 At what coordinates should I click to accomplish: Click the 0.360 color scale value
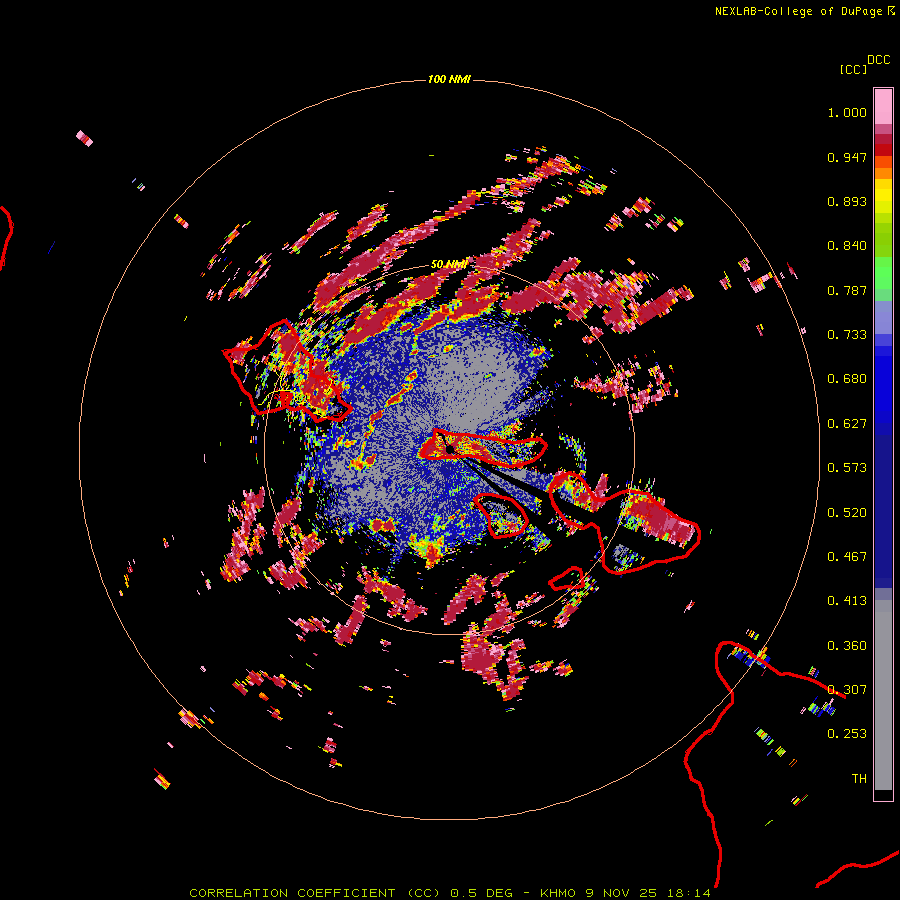(x=847, y=646)
